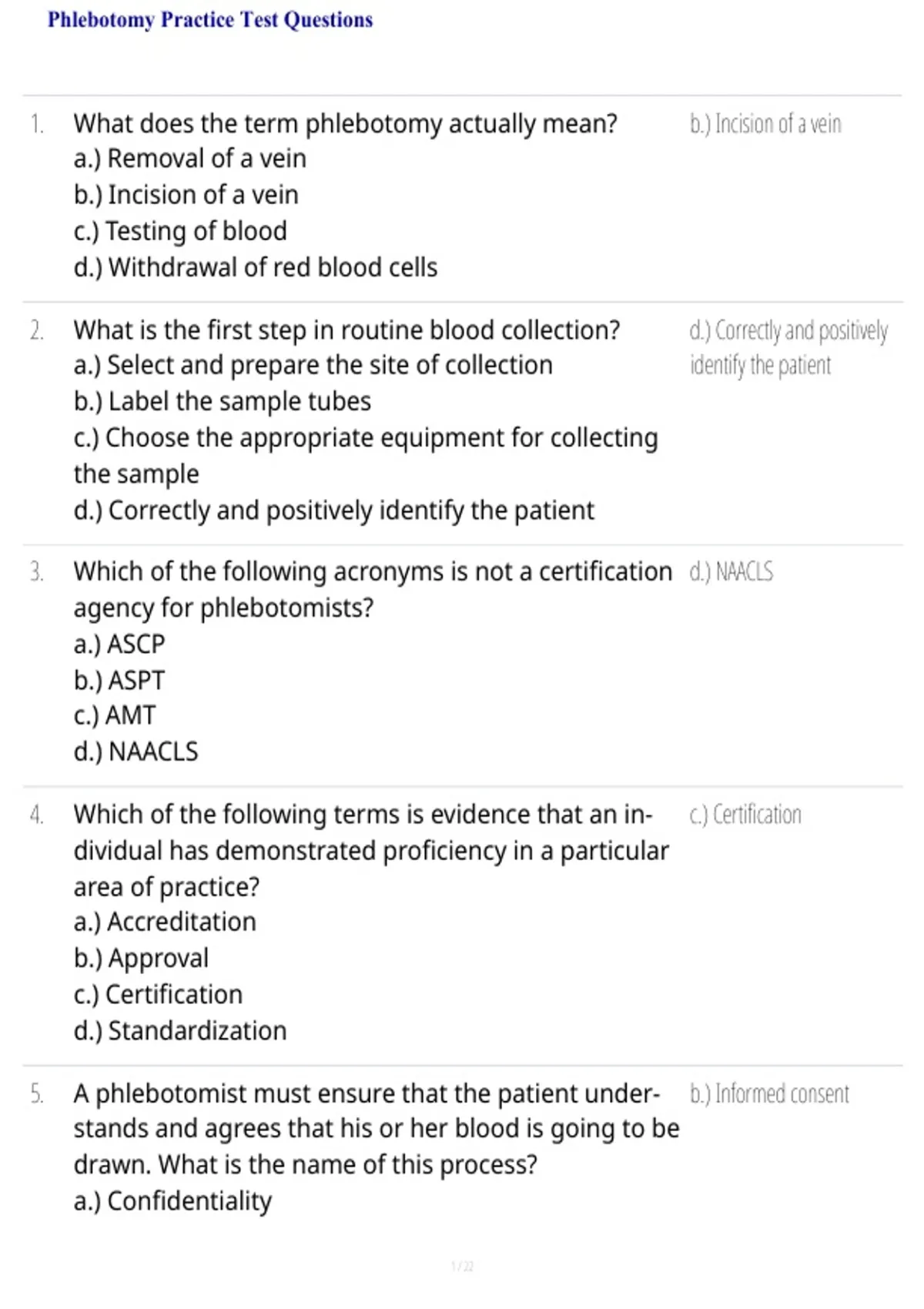Click the b.) Informed consent answer key
This screenshot has height=1309, width=924.
coord(769,1094)
